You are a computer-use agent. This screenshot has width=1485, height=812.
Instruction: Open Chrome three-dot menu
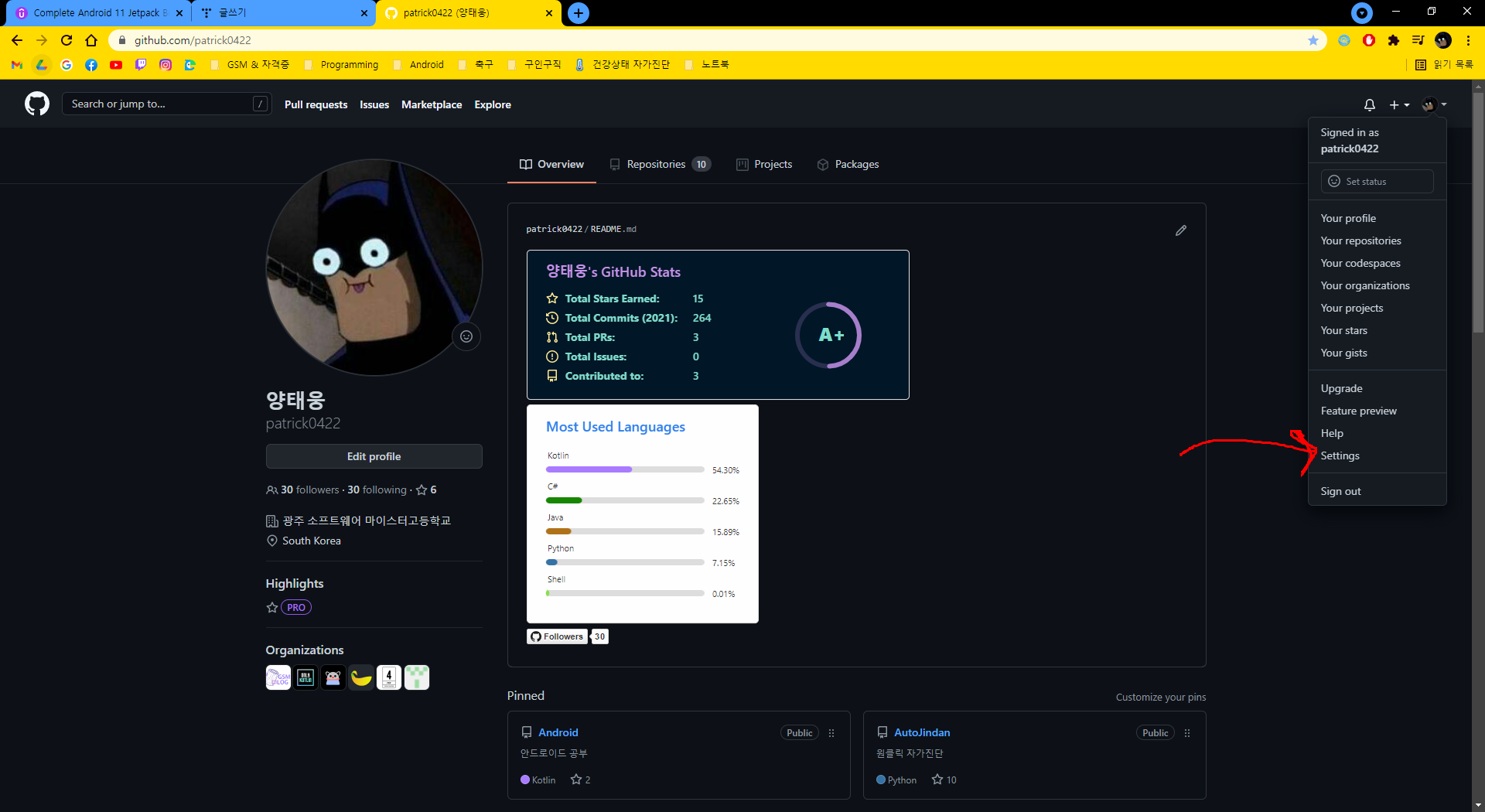click(1467, 40)
